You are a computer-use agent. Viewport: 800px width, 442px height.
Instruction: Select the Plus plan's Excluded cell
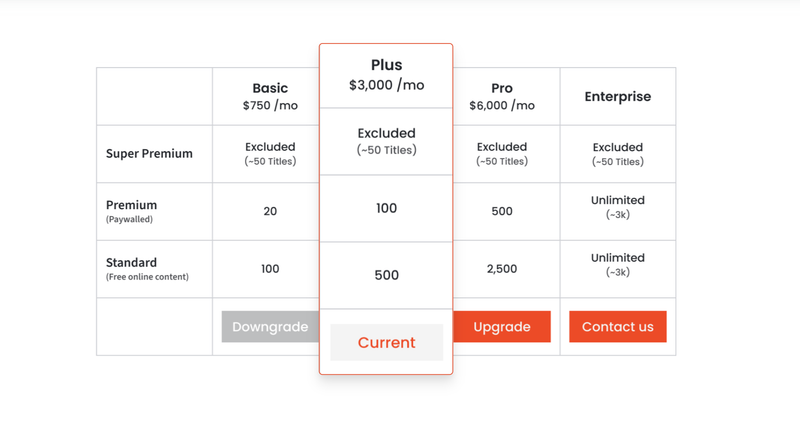(386, 140)
